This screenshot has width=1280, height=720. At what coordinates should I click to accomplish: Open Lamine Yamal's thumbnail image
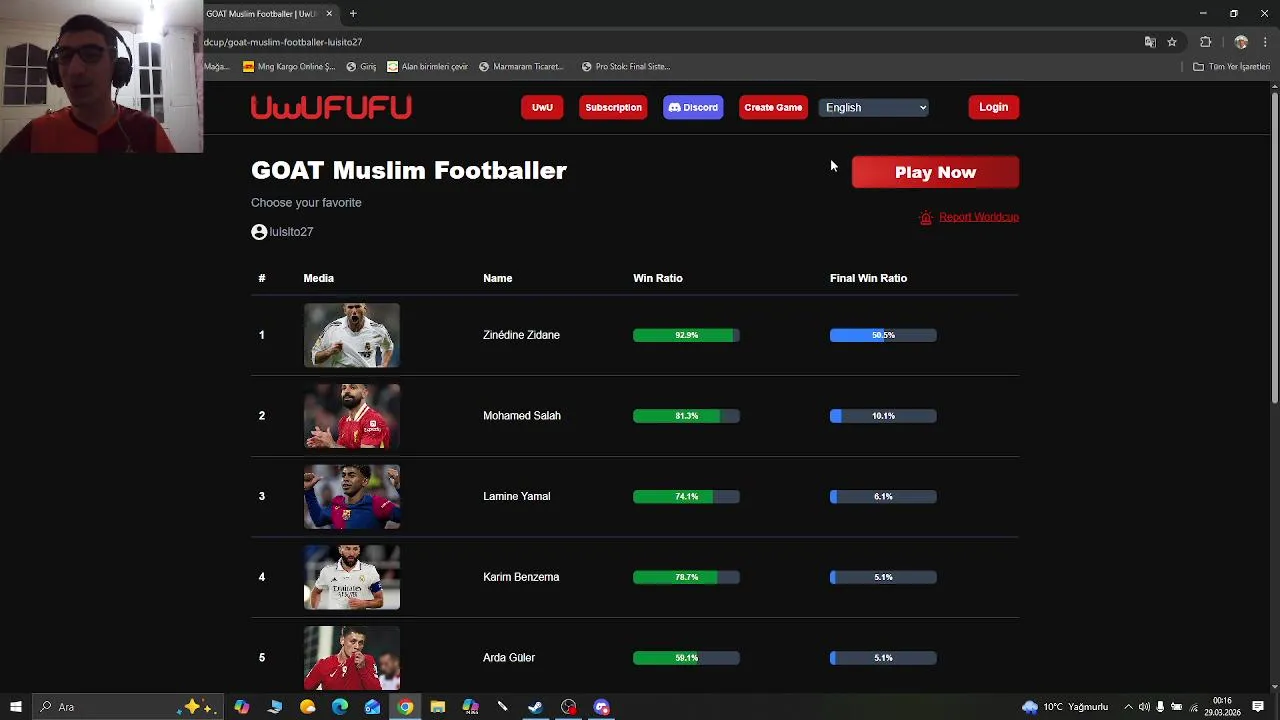(x=351, y=497)
